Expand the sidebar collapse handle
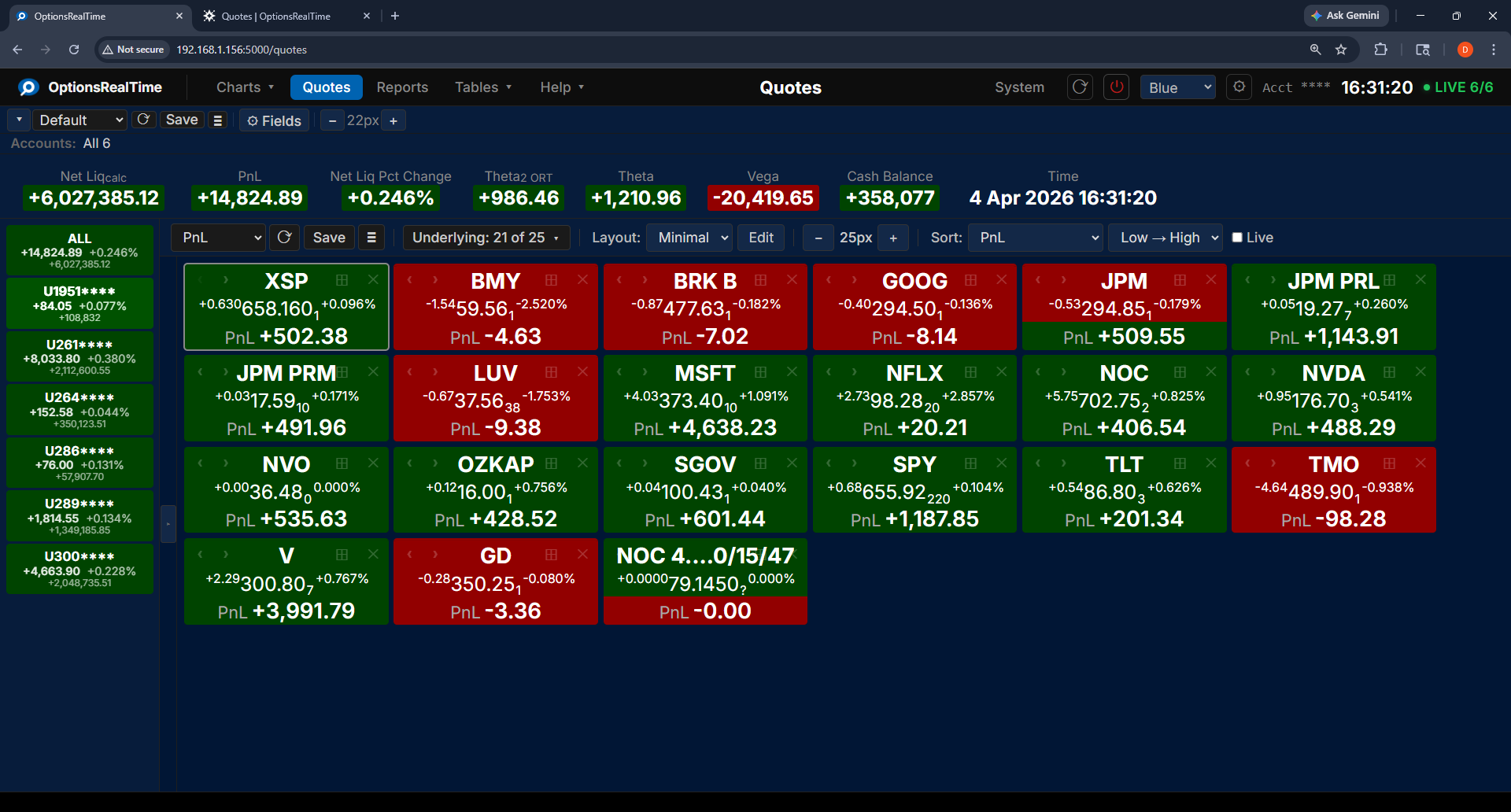The image size is (1511, 812). click(168, 524)
